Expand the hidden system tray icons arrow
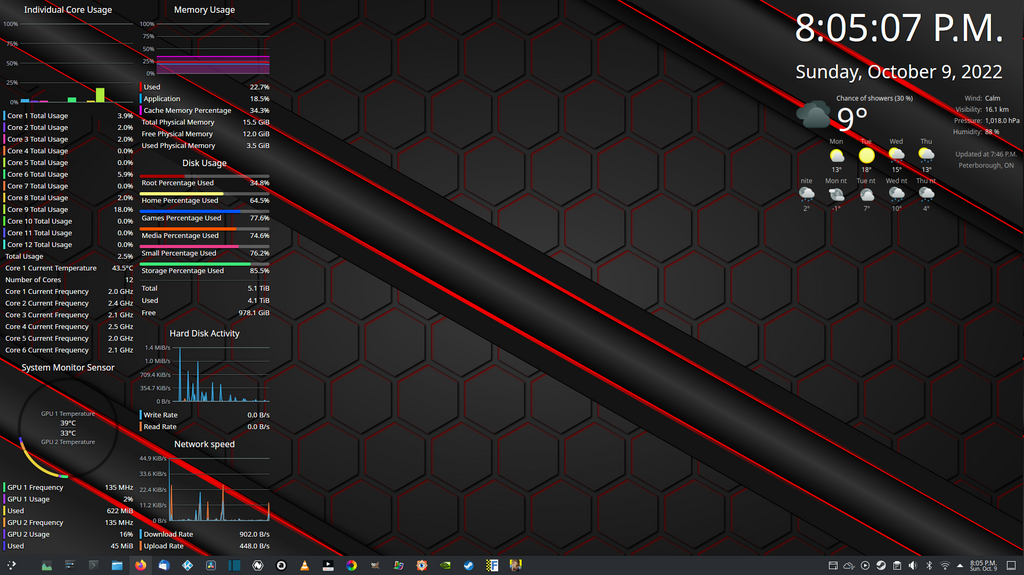This screenshot has width=1024, height=575. coord(960,565)
